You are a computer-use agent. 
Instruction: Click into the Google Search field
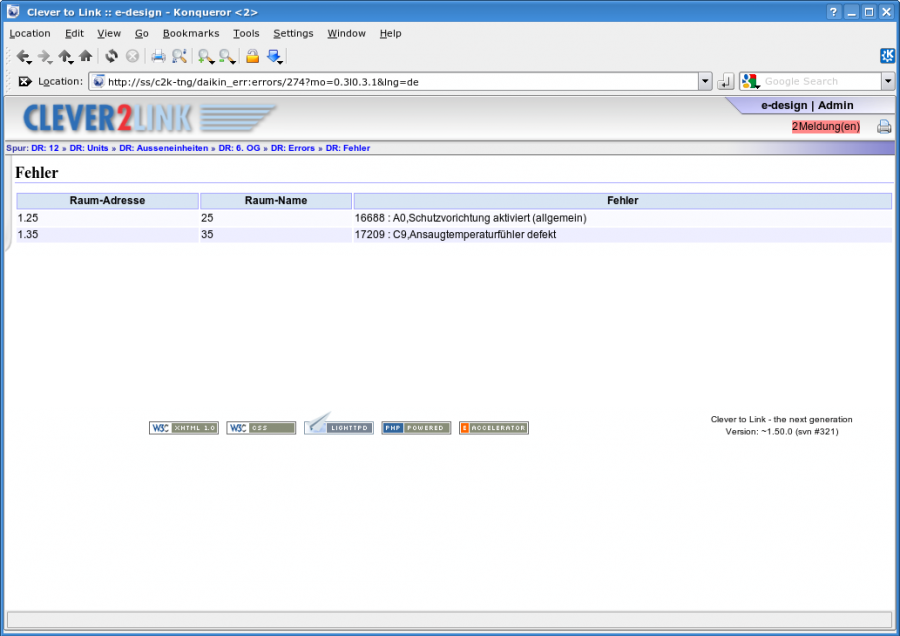(821, 82)
